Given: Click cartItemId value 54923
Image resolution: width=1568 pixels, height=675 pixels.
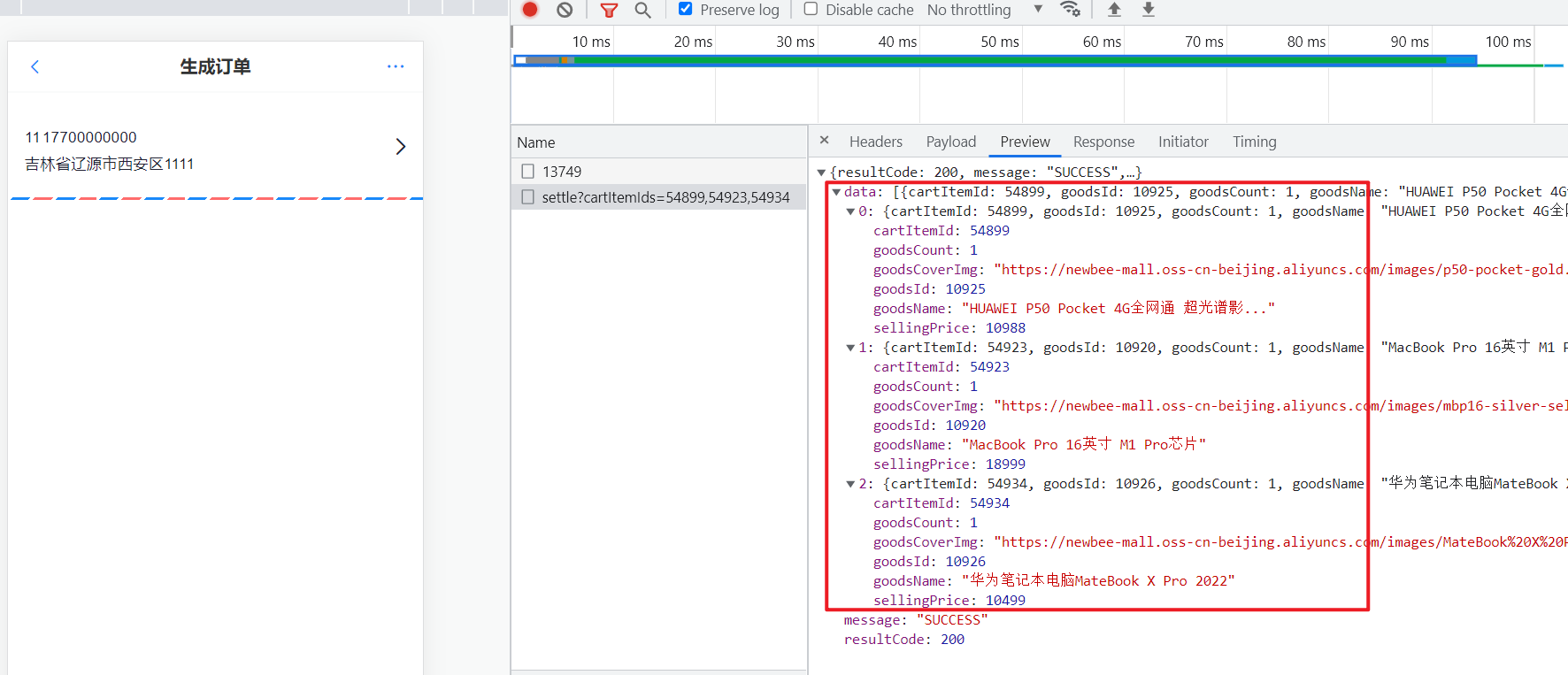Looking at the screenshot, I should 989,367.
